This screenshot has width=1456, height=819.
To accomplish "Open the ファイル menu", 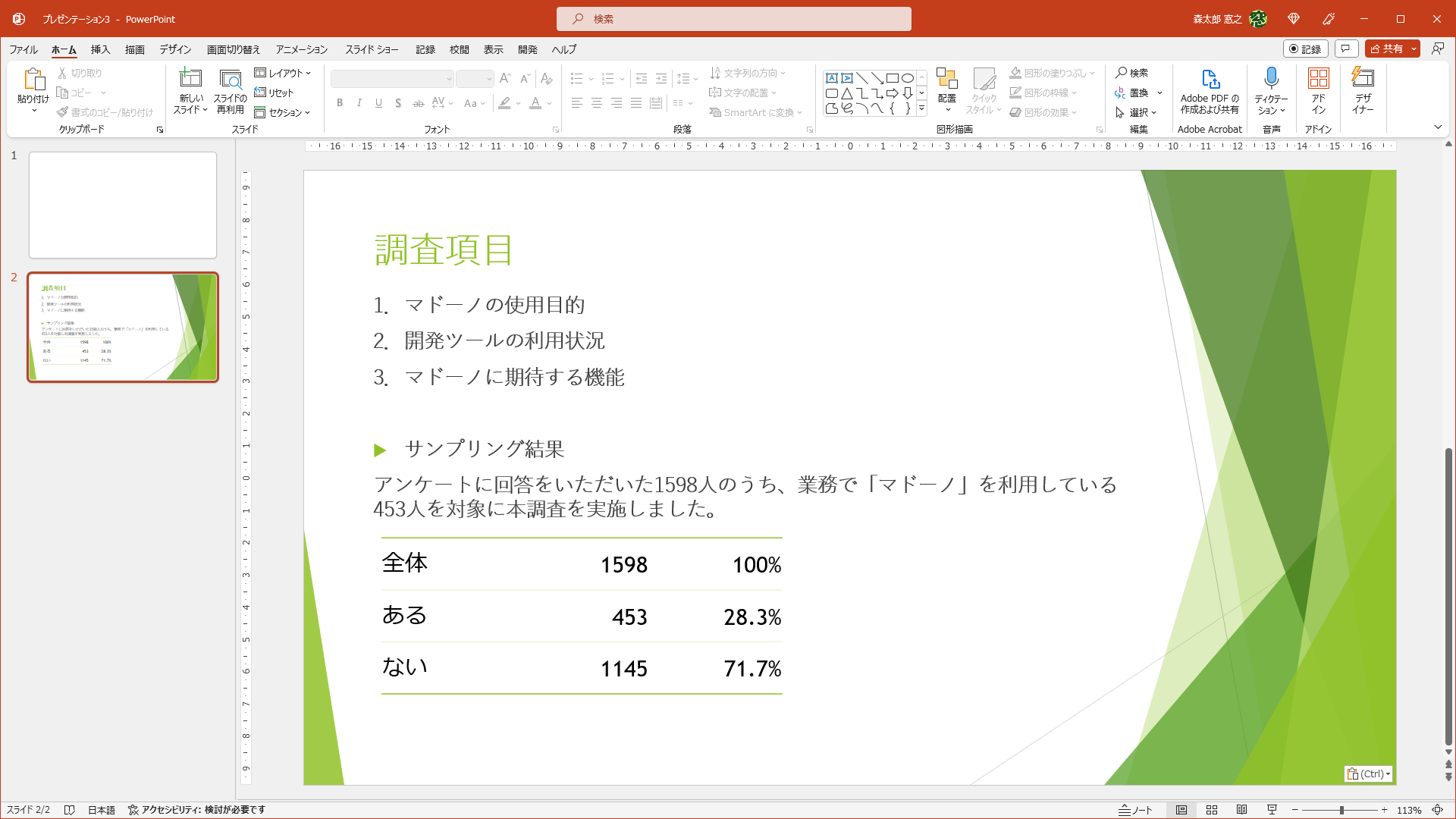I will click(x=23, y=49).
